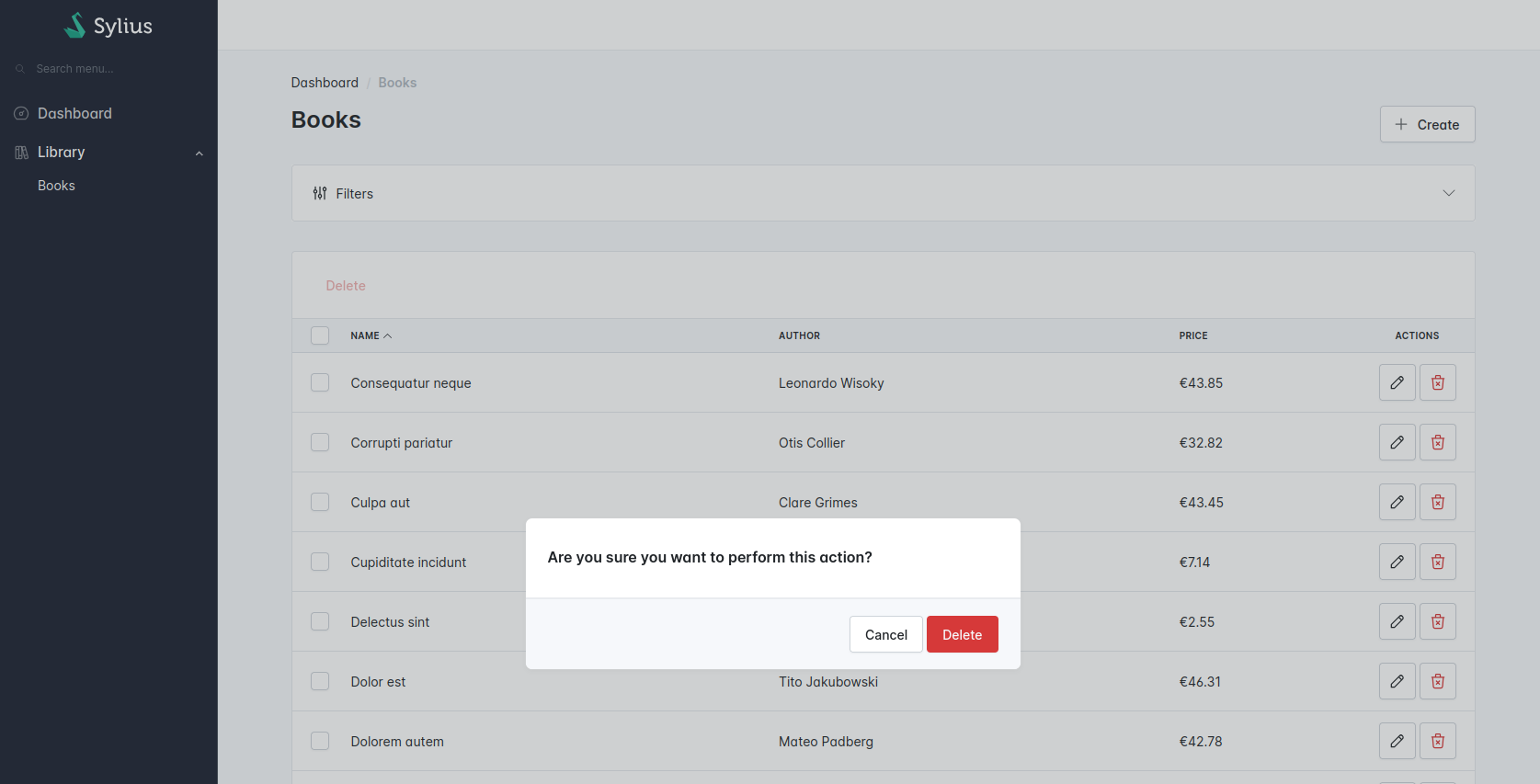Click price €7.14
This screenshot has height=784, width=1540.
pos(1194,562)
